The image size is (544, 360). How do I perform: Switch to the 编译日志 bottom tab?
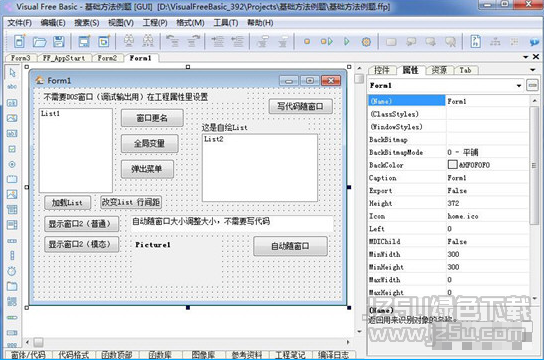coord(333,354)
